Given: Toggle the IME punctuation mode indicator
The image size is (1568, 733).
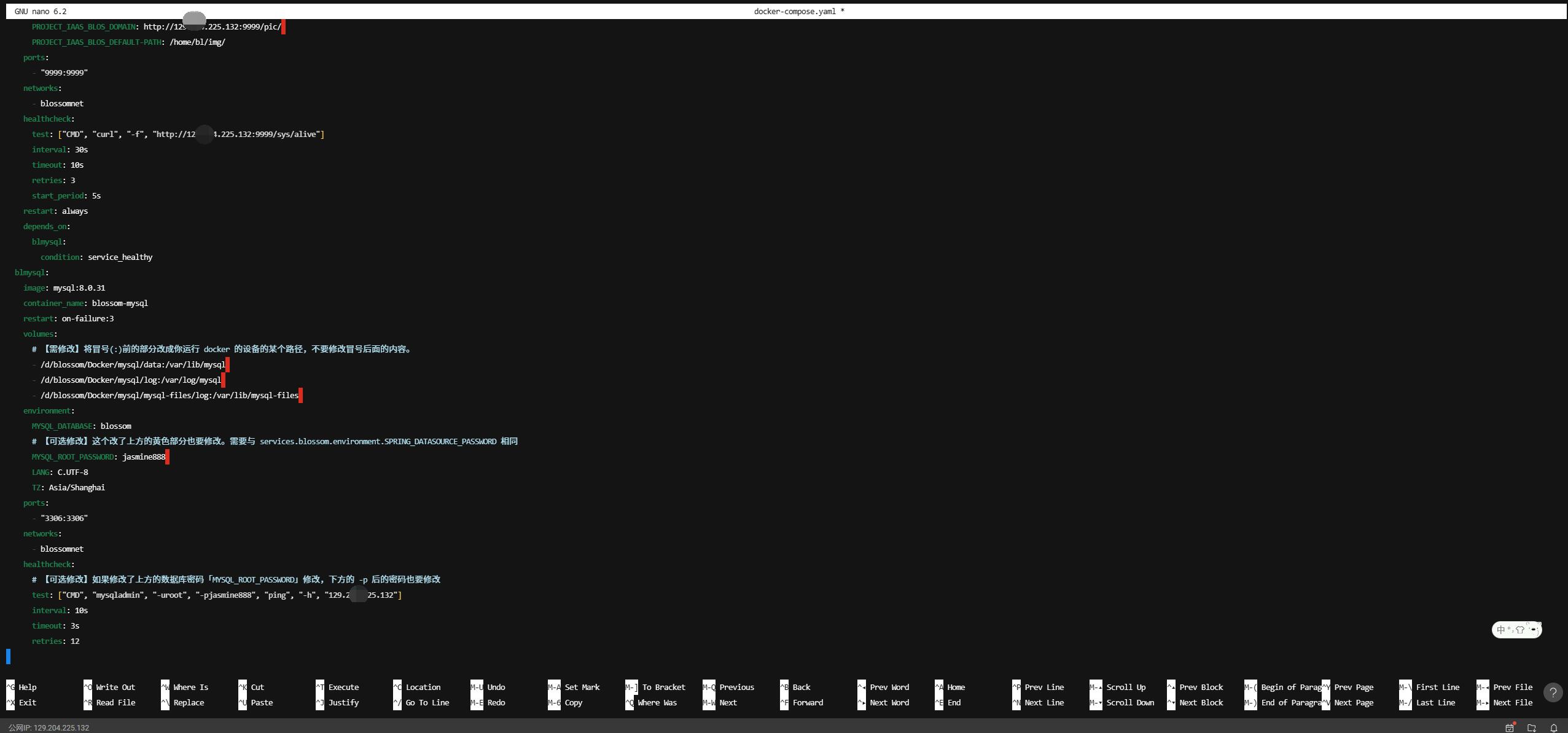Looking at the screenshot, I should 1510,629.
